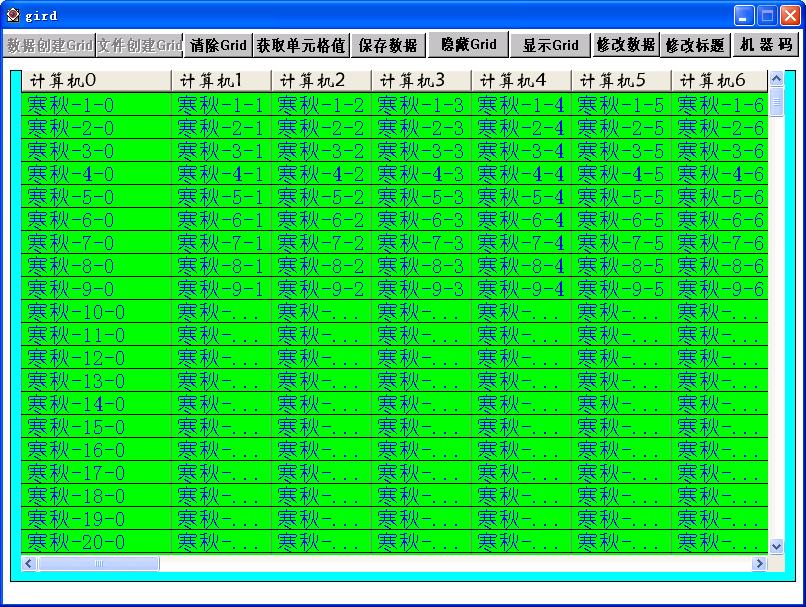This screenshot has width=806, height=607.
Task: Select cell 寒秋-9-2
Action: coord(321,289)
